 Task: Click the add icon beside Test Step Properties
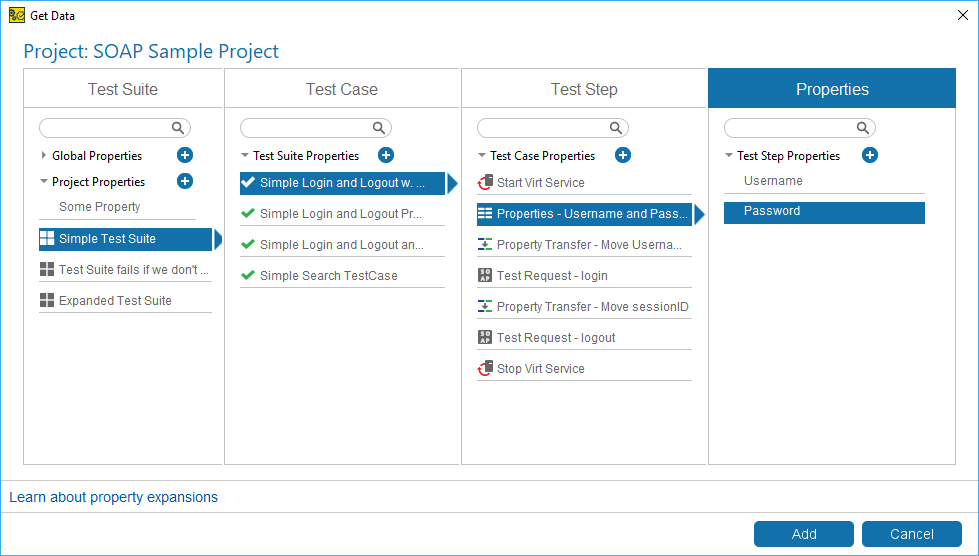870,155
